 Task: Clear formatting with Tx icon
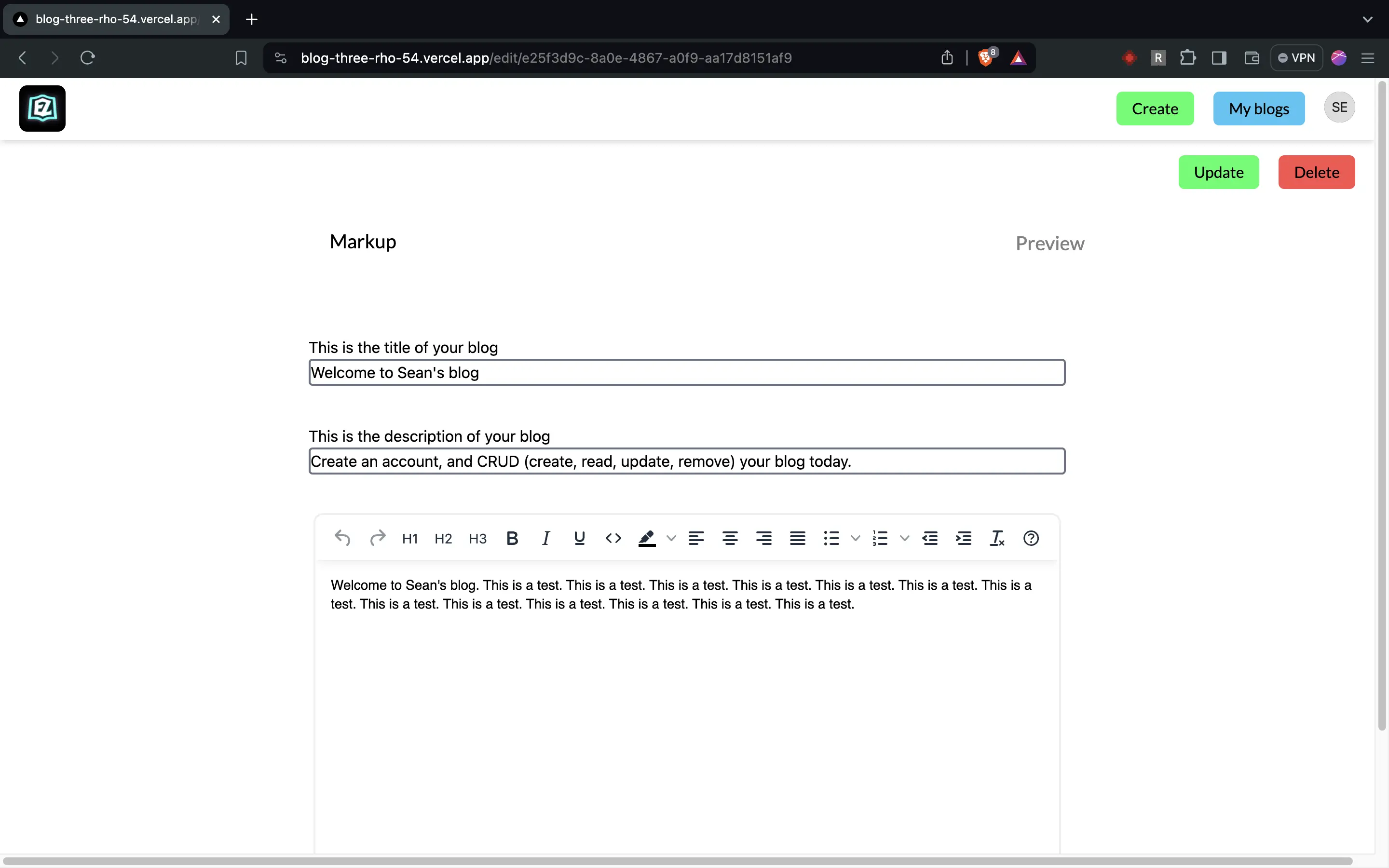pos(997,538)
